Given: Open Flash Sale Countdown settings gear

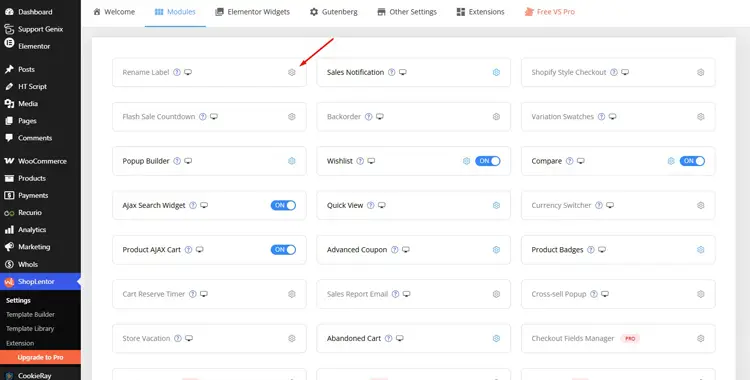Looking at the screenshot, I should 292,117.
